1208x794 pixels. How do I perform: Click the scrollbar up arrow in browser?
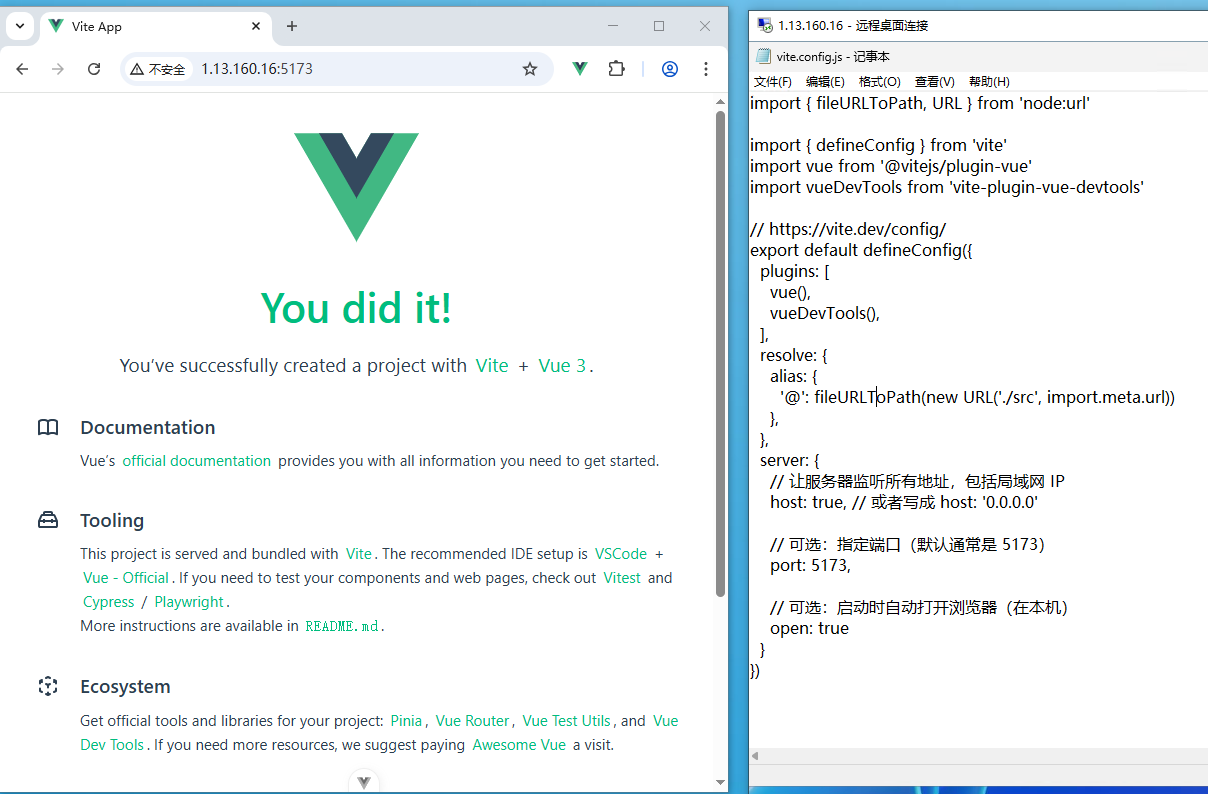pos(720,100)
